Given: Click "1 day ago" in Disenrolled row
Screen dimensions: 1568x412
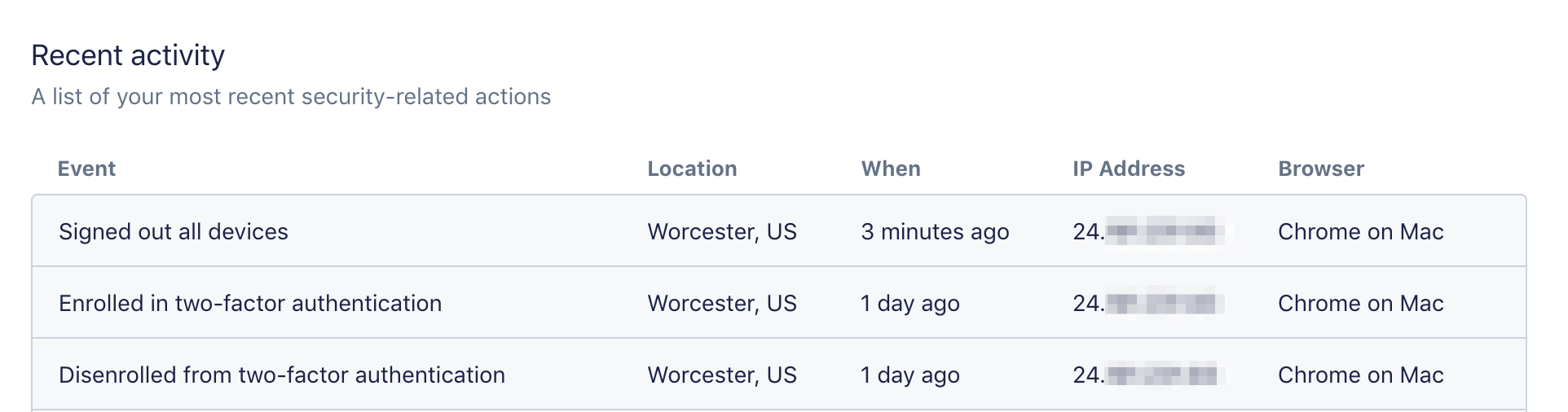Looking at the screenshot, I should [x=910, y=375].
